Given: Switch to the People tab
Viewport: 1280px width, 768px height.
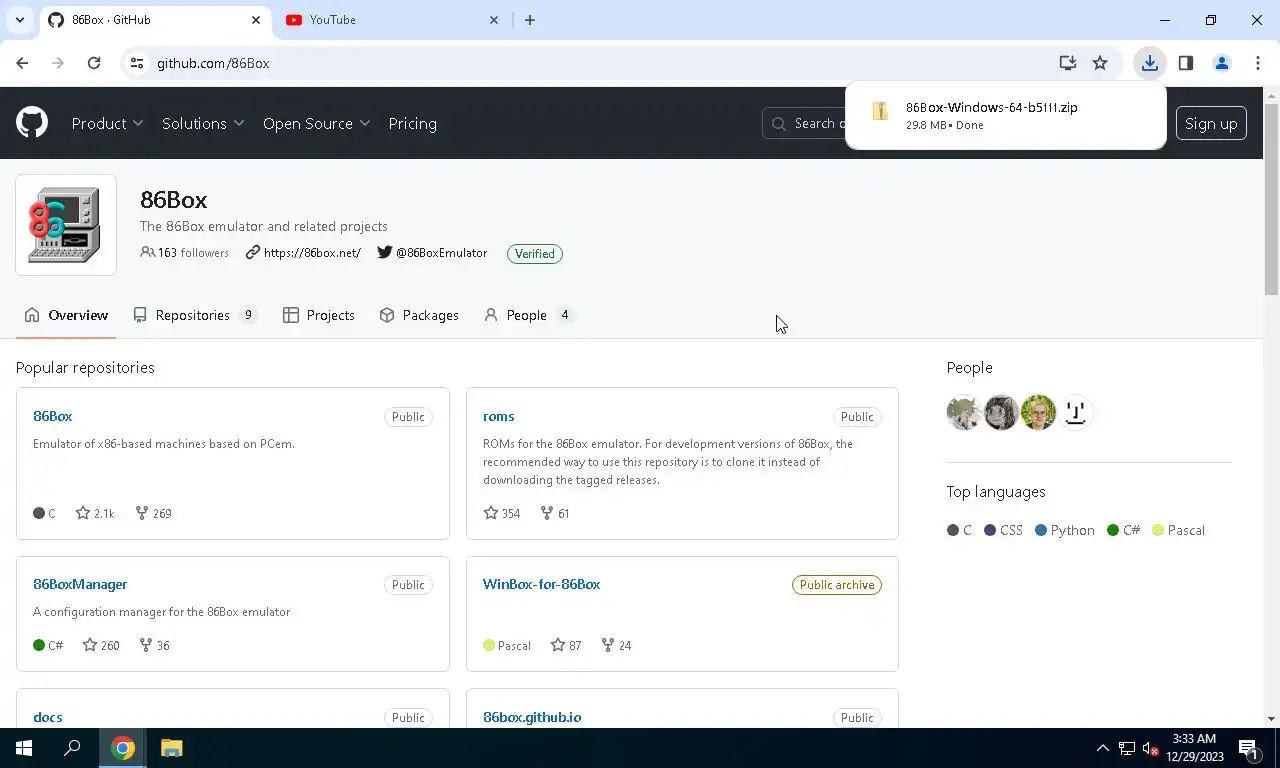Looking at the screenshot, I should 528,315.
